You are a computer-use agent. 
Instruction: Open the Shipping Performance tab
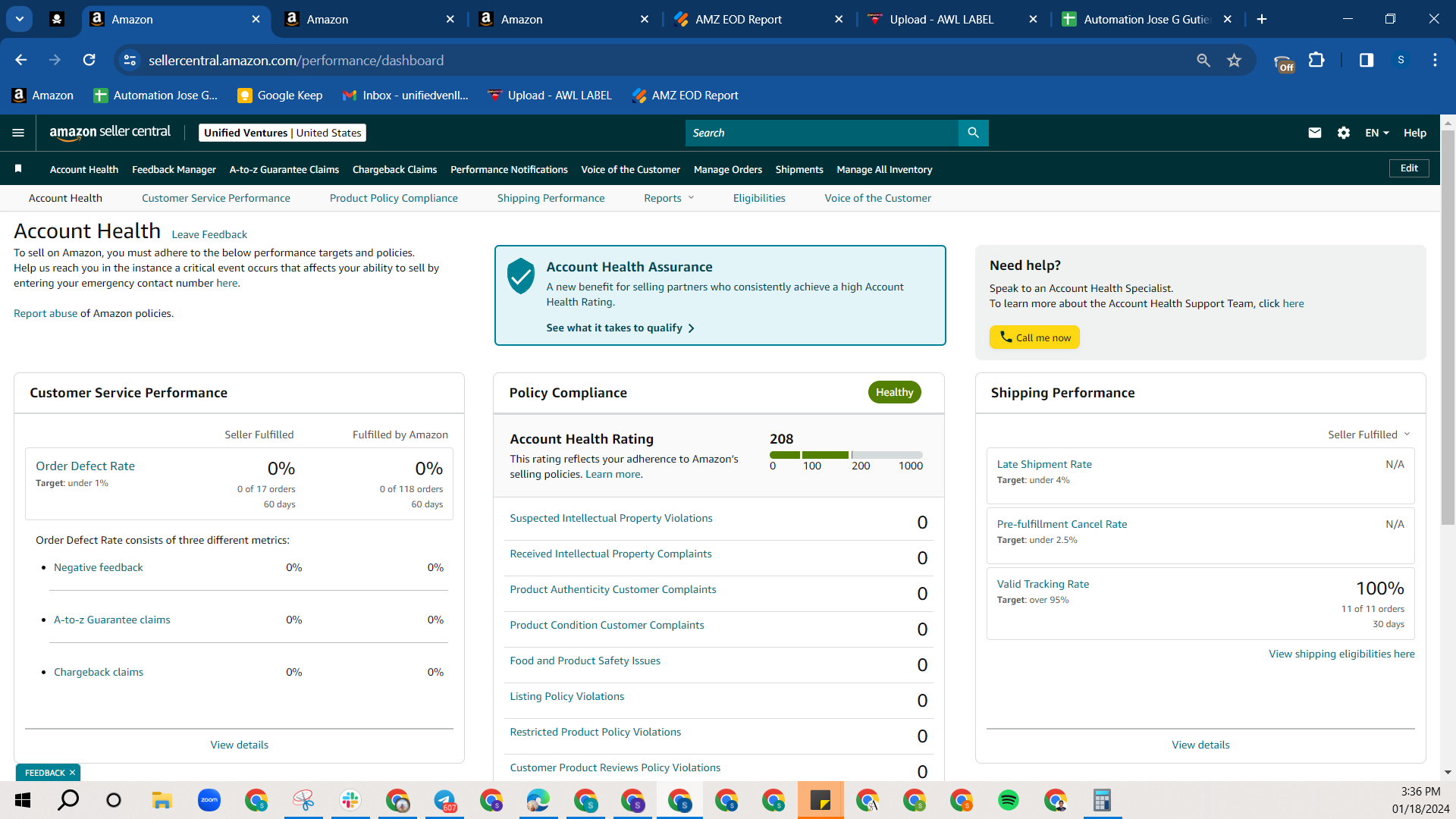pyautogui.click(x=551, y=198)
